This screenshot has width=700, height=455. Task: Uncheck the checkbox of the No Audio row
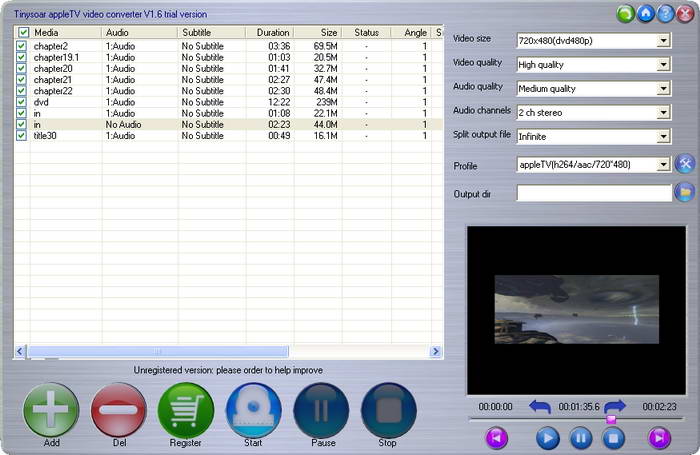click(21, 124)
